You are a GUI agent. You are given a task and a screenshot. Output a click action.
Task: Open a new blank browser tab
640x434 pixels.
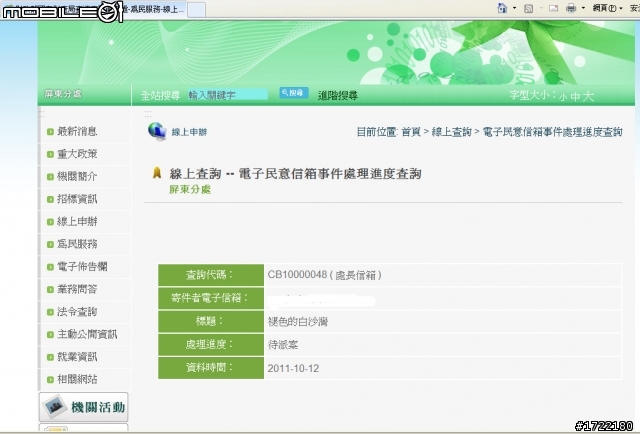click(196, 10)
